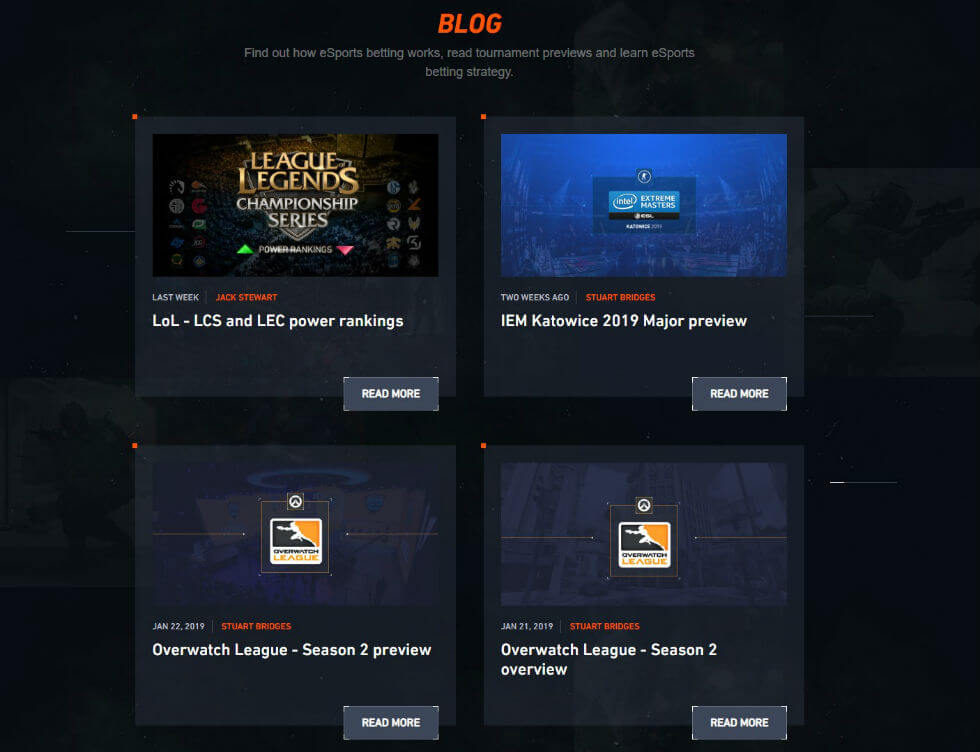View author Jack Stewart's posts
This screenshot has width=980, height=752.
246,298
